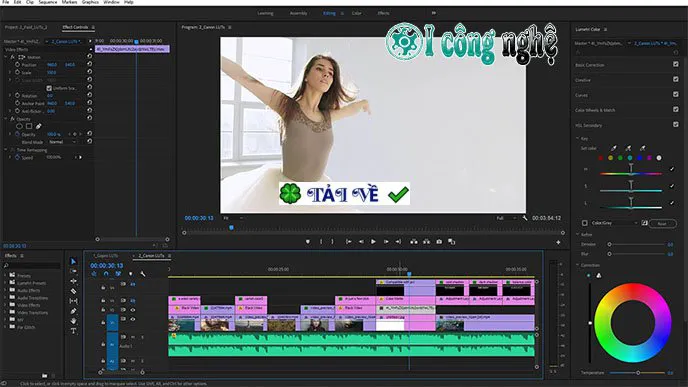The height and width of the screenshot is (387, 688).
Task: Click the Step Back one frame button
Action: 361,242
